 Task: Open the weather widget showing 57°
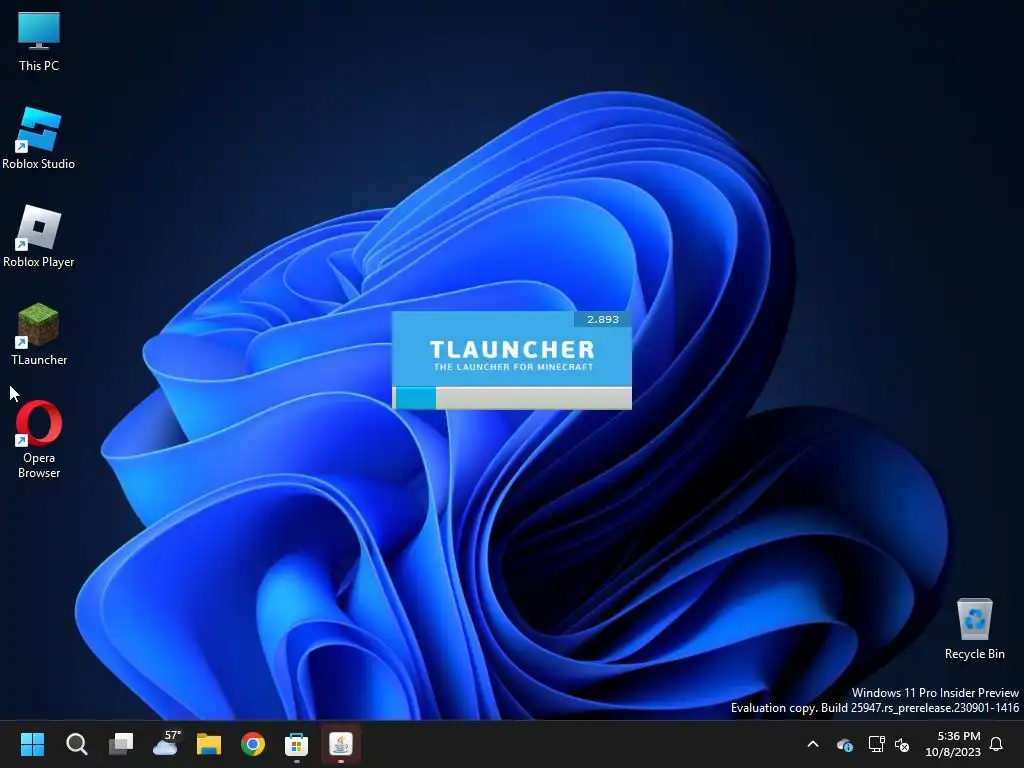166,744
